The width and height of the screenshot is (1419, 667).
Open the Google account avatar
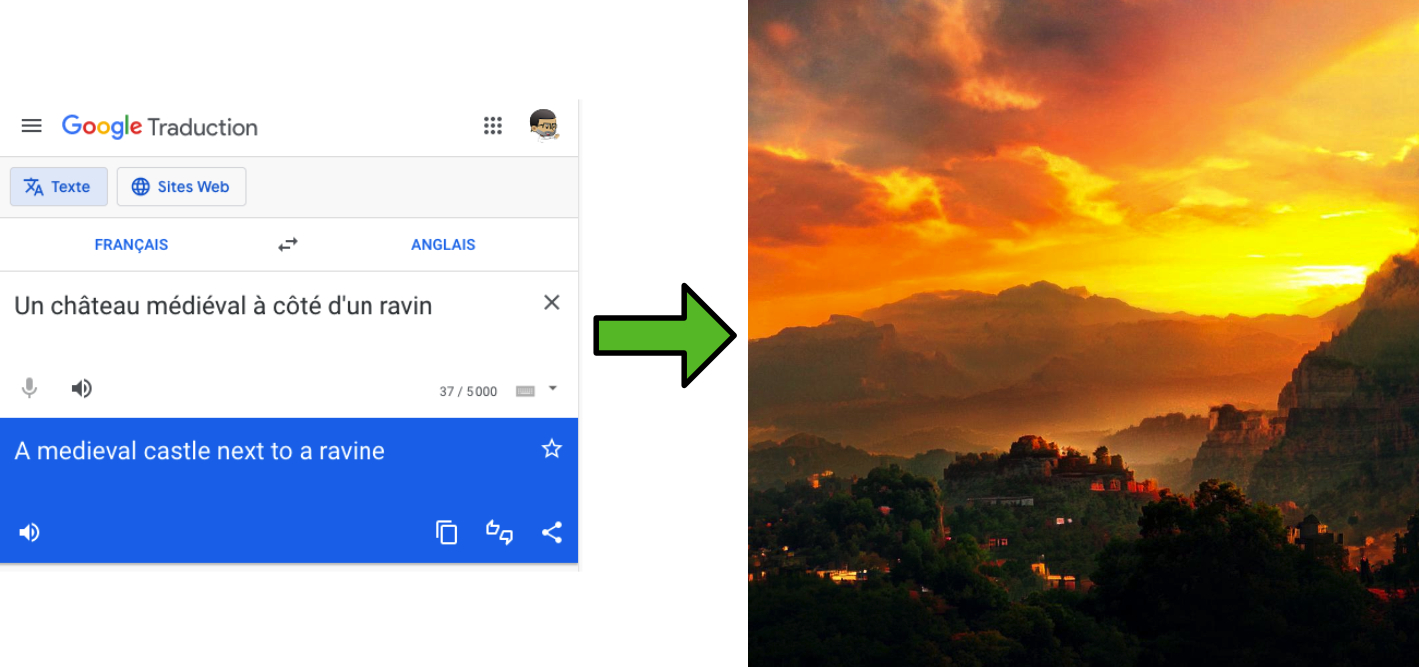coord(543,126)
